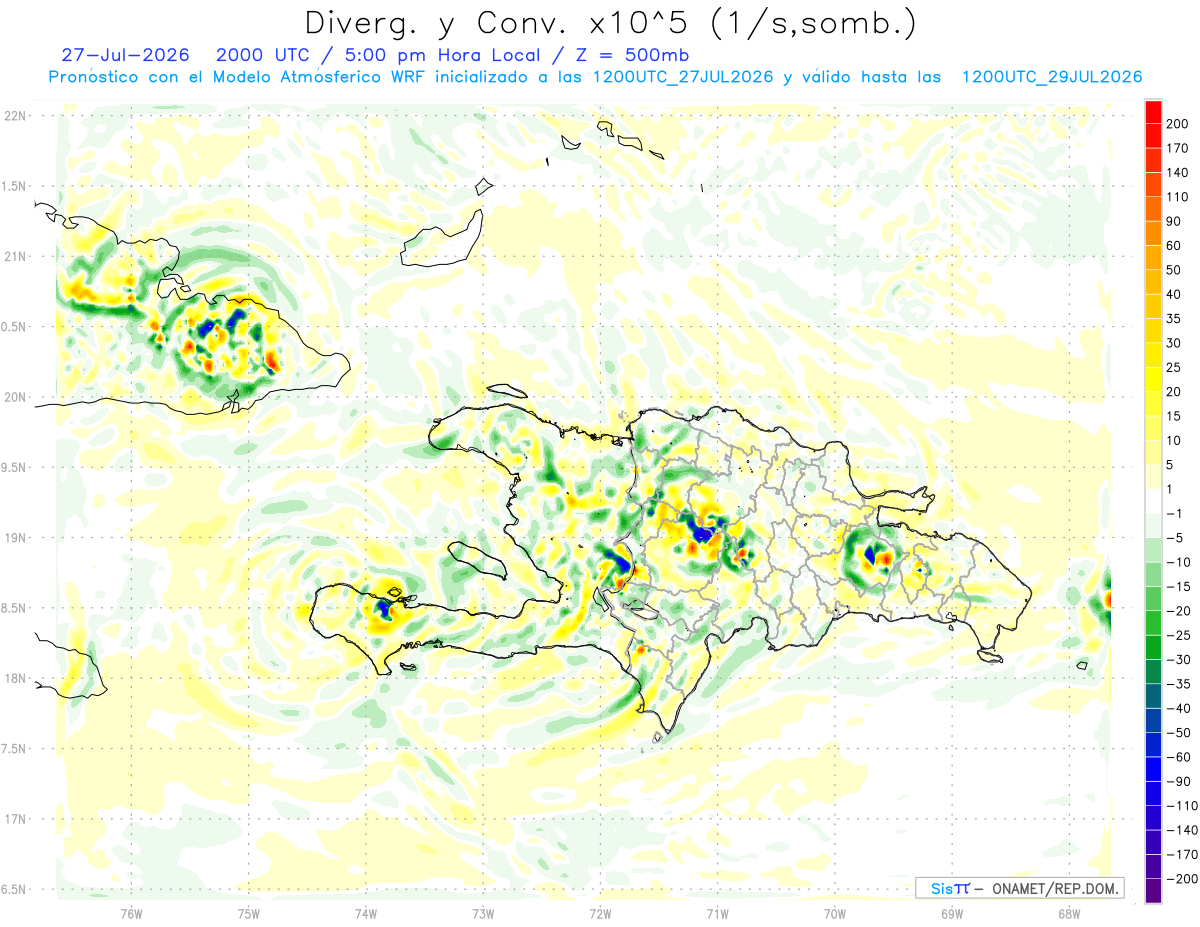1200x927 pixels.
Task: Click the 'ONAMET/REP.DOM.' credit label
Action: (1057, 888)
